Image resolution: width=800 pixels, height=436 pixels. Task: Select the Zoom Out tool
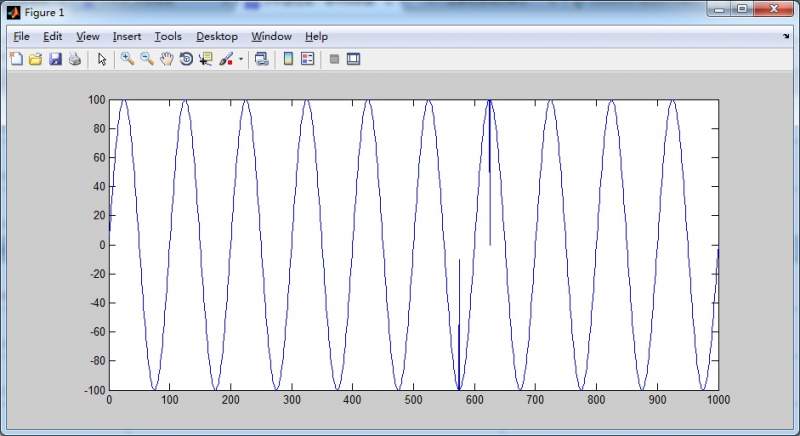point(147,59)
